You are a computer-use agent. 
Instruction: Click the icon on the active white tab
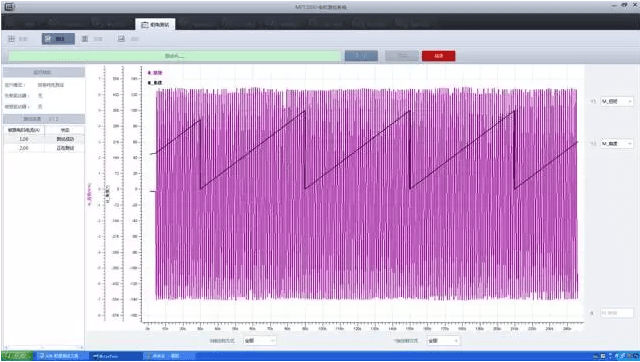coord(144,25)
